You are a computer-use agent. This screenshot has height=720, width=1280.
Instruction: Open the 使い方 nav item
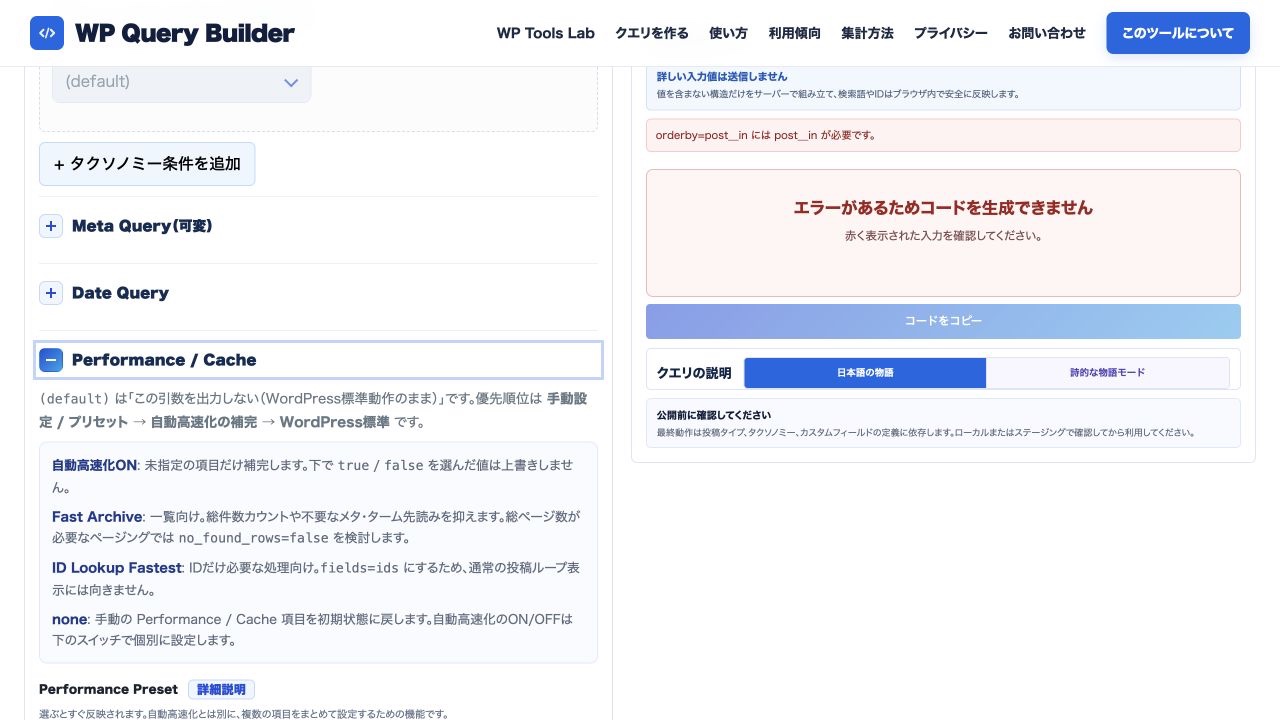click(728, 33)
